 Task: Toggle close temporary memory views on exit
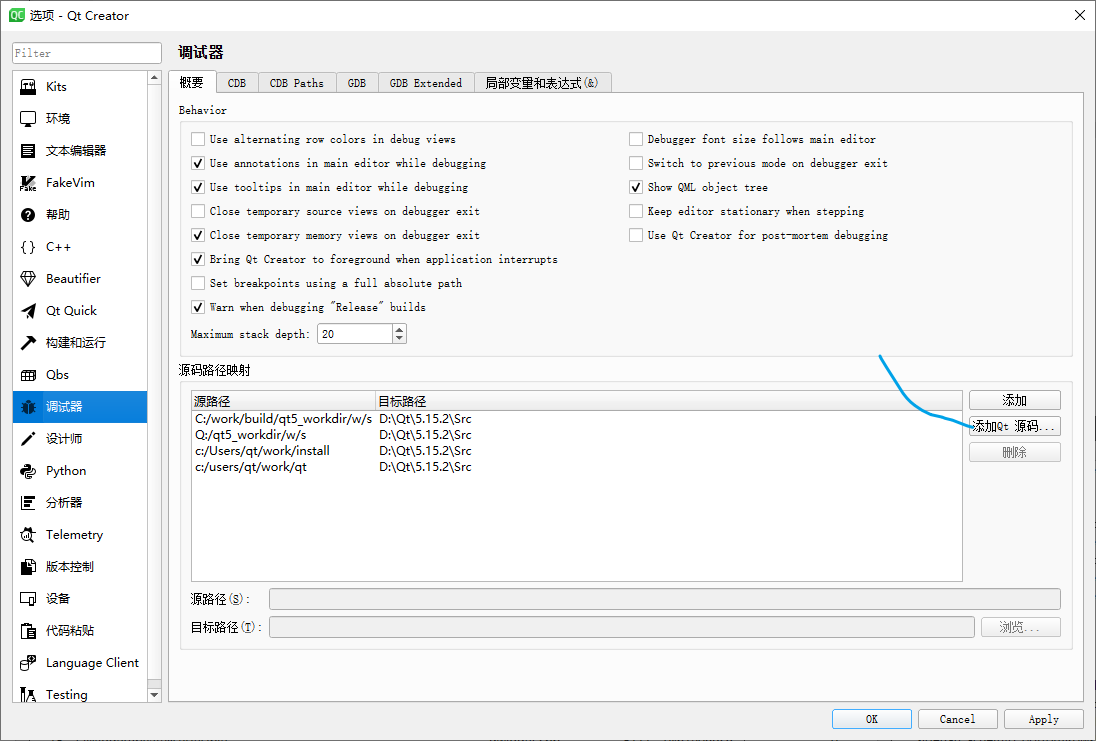[x=198, y=236]
